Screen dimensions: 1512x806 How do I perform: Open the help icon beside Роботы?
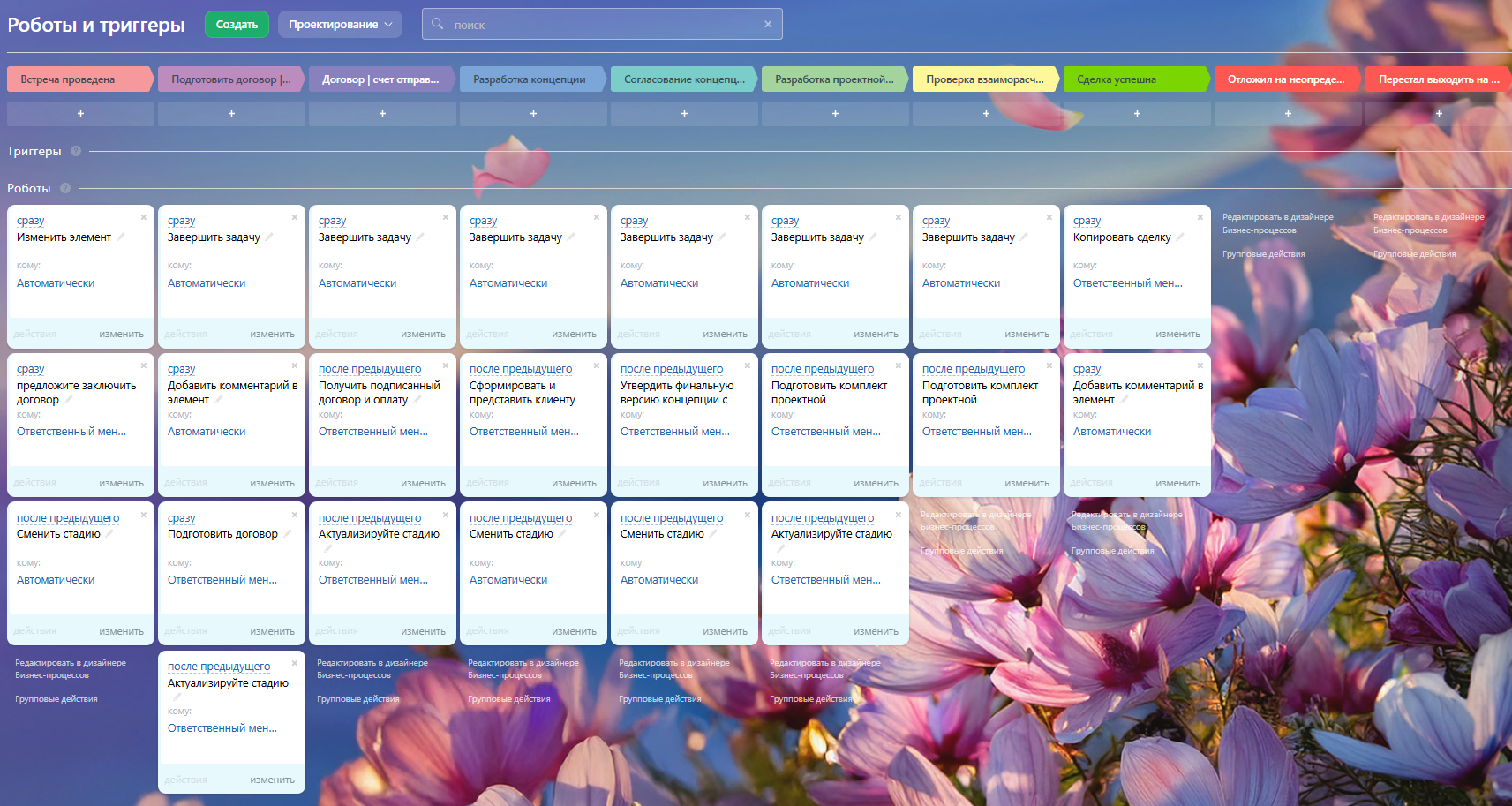click(x=65, y=188)
